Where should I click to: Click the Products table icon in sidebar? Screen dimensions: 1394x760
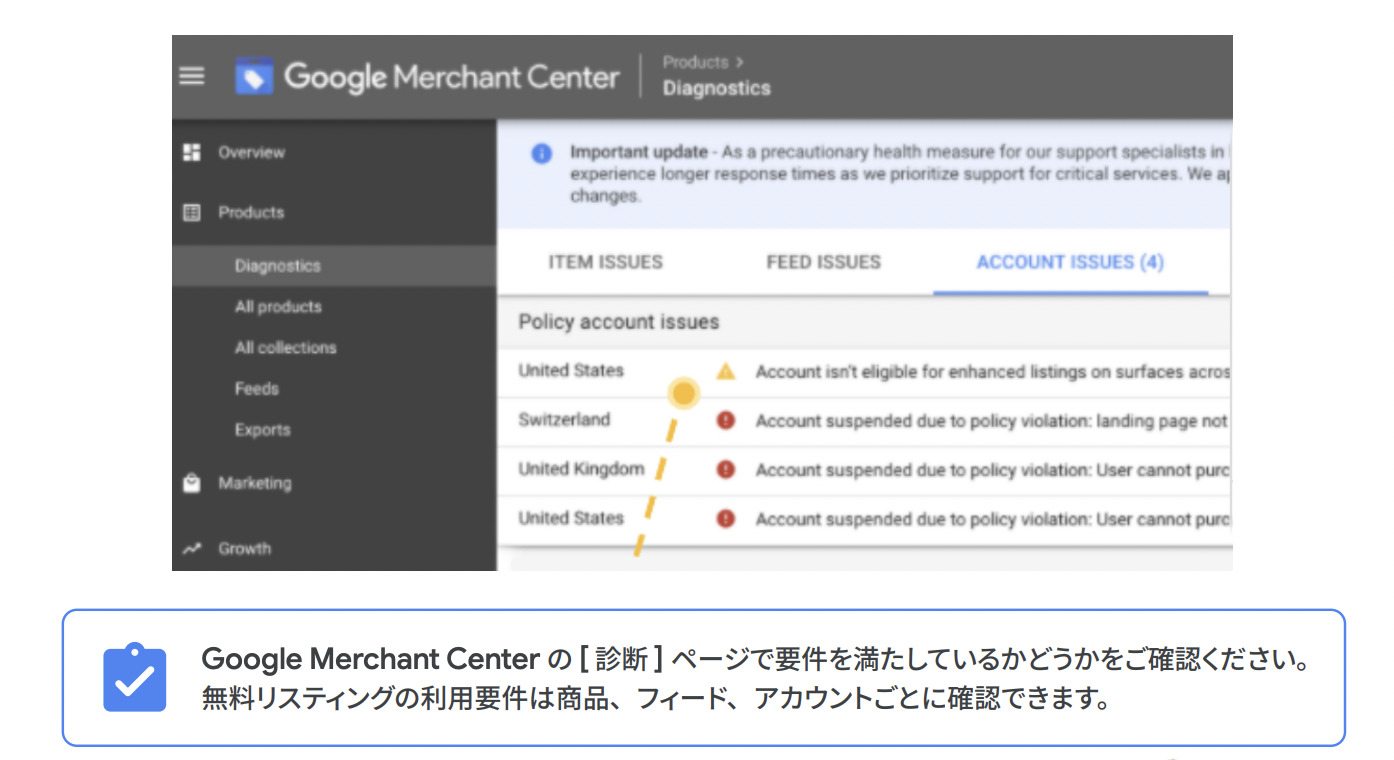click(x=191, y=212)
